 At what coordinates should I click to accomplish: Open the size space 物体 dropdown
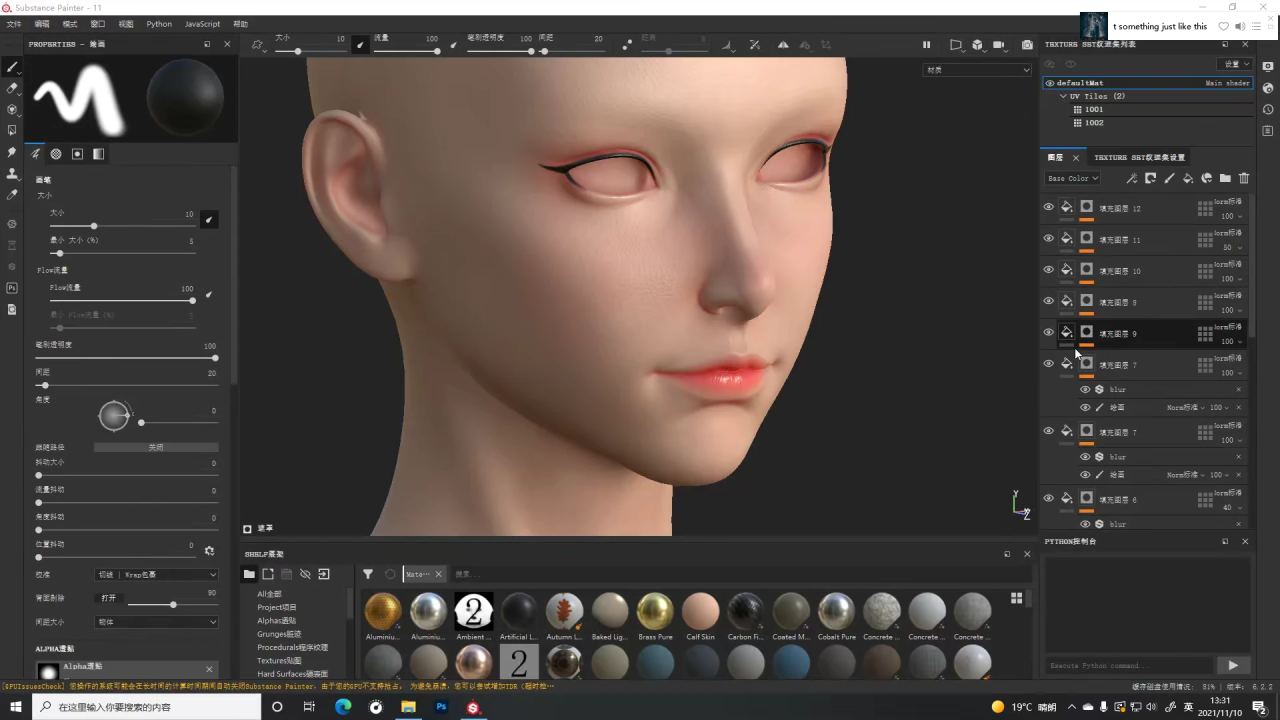(x=156, y=622)
